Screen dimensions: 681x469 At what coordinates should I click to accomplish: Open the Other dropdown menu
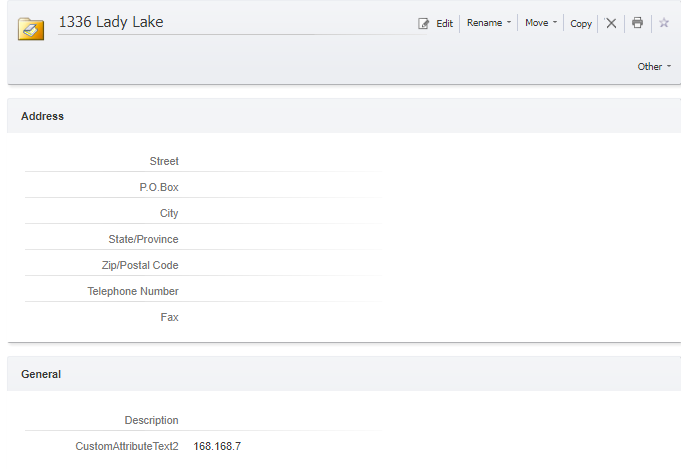pos(654,66)
